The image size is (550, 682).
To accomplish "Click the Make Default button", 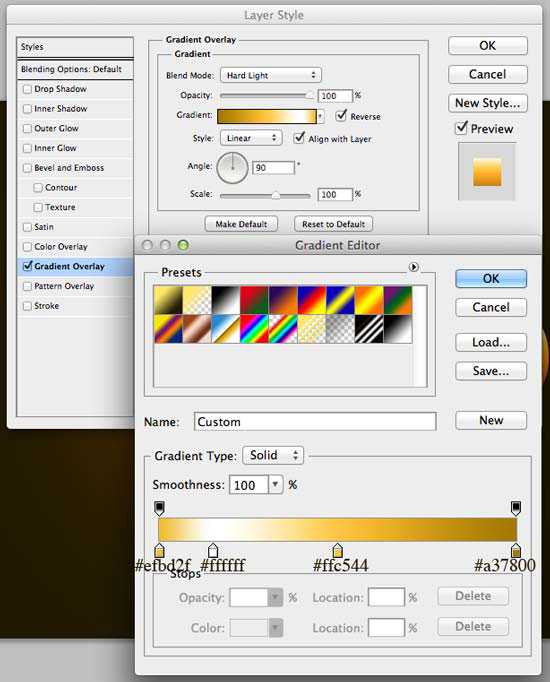I will coord(241,224).
